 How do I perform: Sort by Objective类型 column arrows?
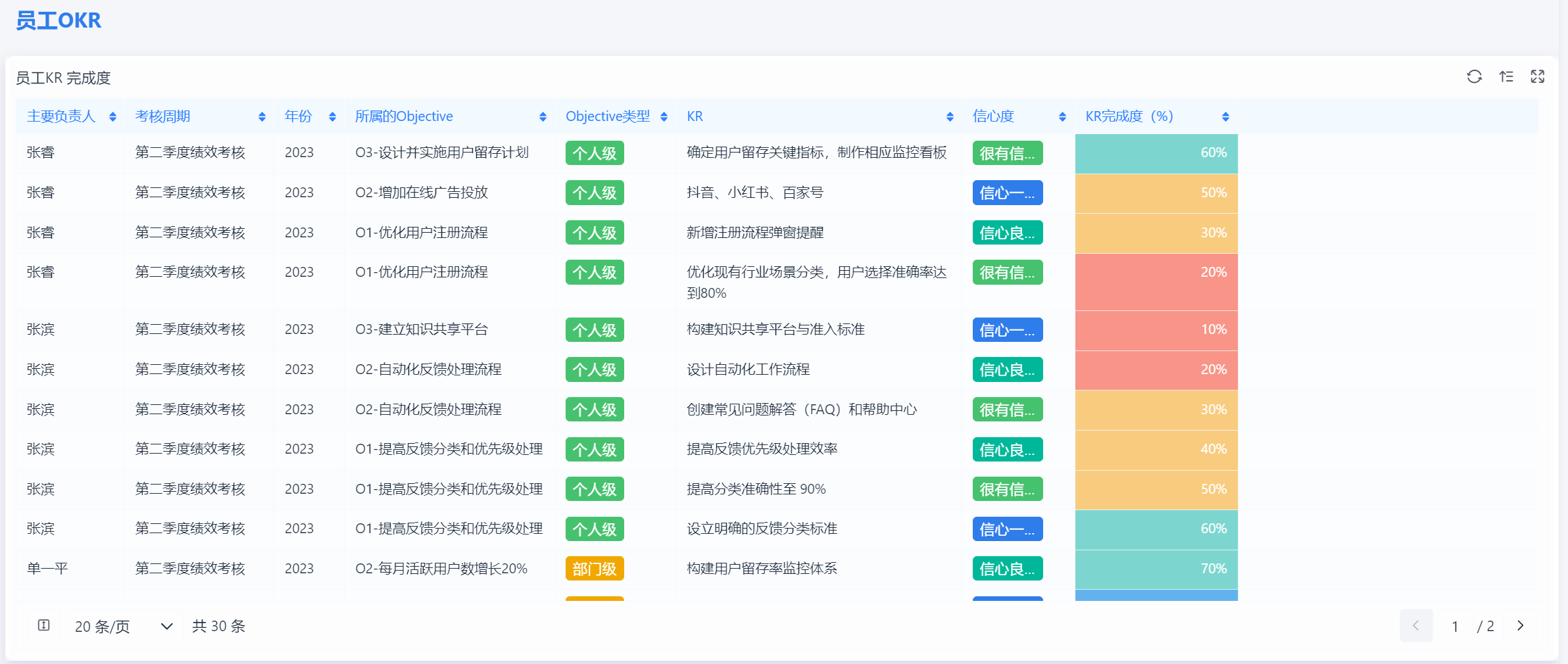point(664,116)
